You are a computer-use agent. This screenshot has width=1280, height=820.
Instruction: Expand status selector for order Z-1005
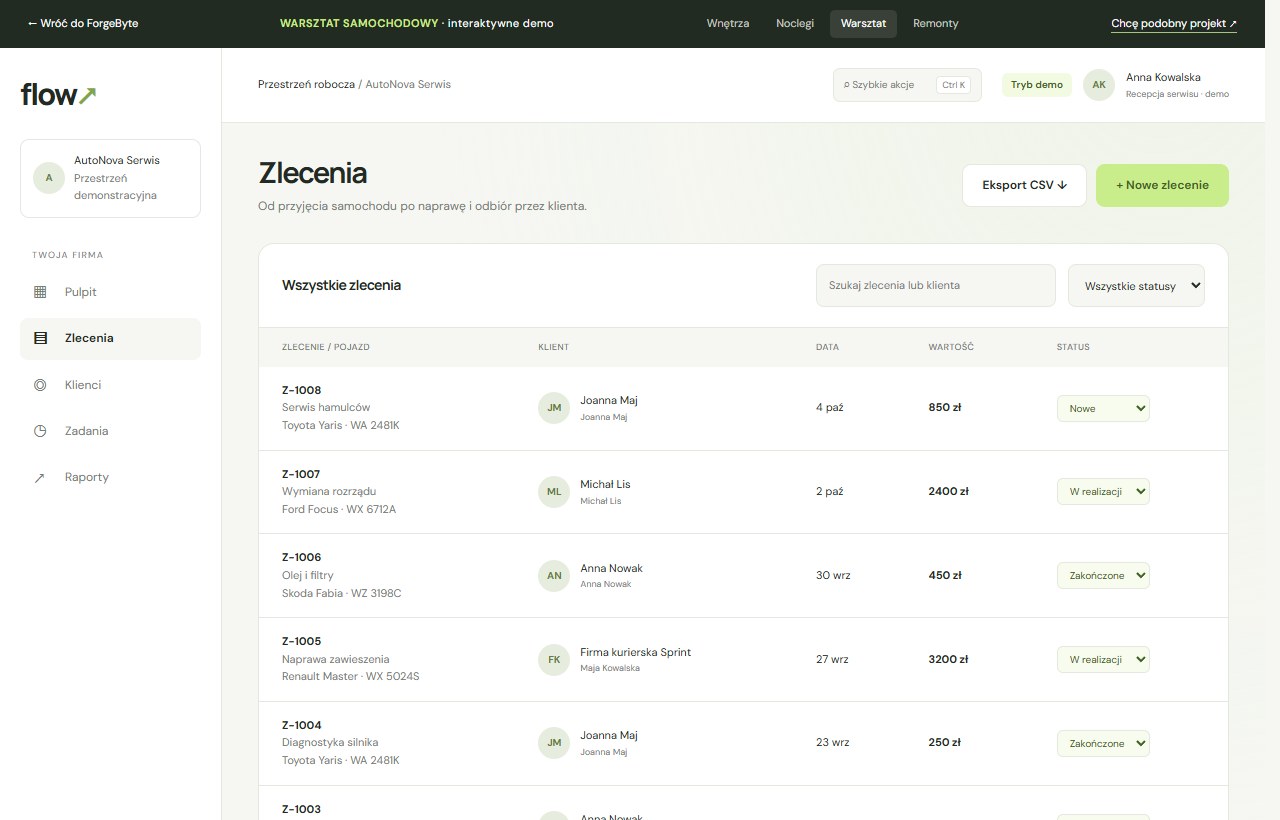[x=1103, y=660]
